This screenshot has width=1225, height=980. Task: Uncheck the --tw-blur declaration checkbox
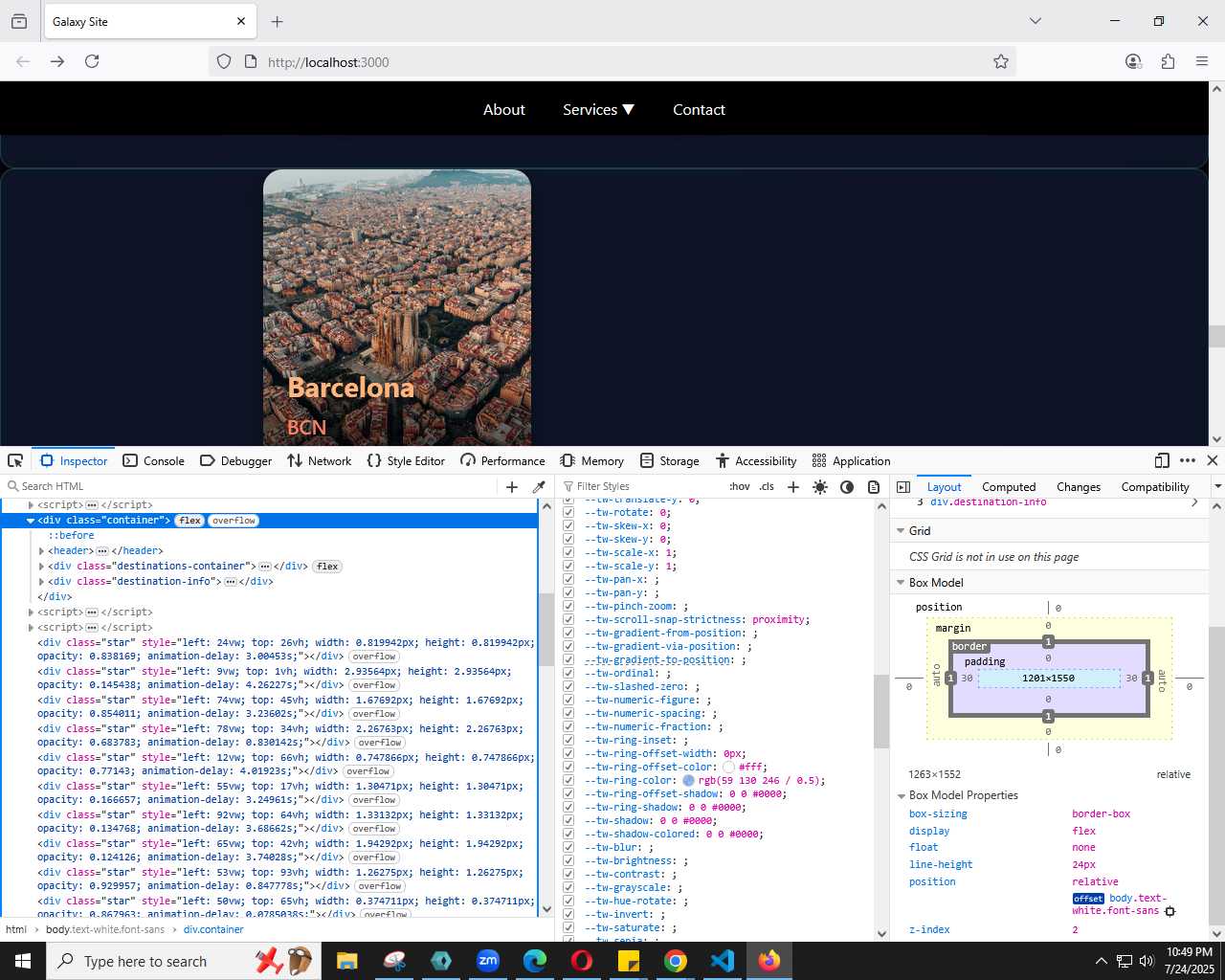[568, 847]
